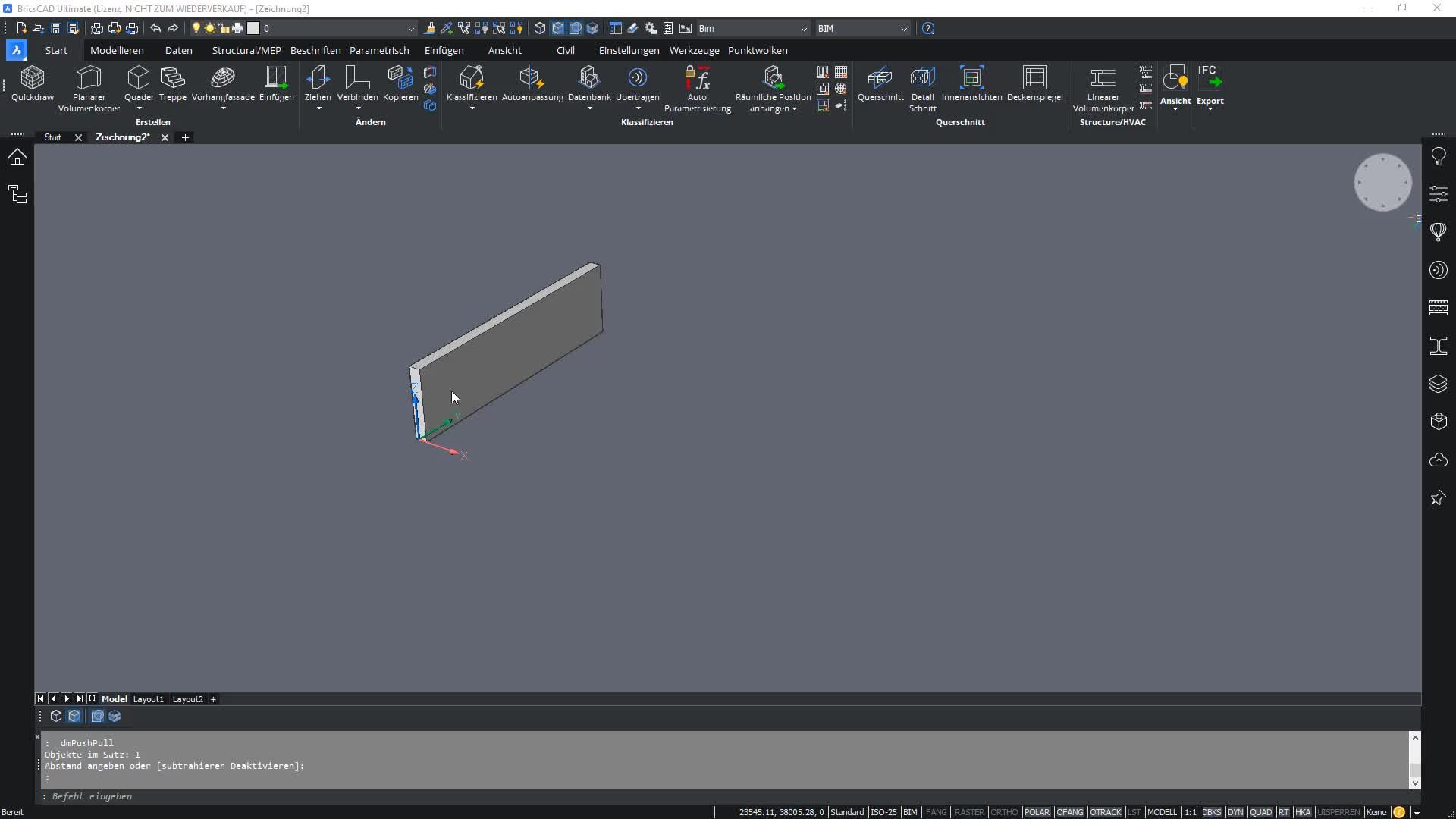This screenshot has width=1456, height=819.
Task: Jump to last layout button
Action: (x=80, y=699)
